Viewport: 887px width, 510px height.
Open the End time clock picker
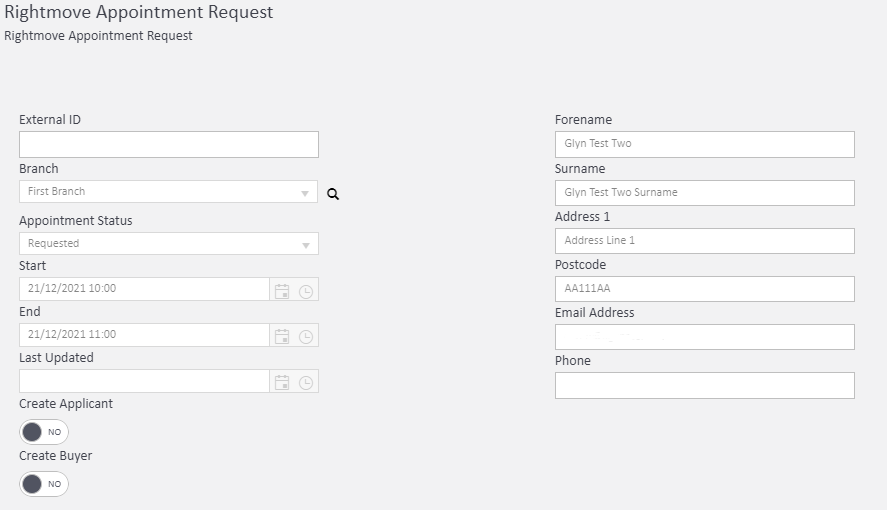pos(306,336)
